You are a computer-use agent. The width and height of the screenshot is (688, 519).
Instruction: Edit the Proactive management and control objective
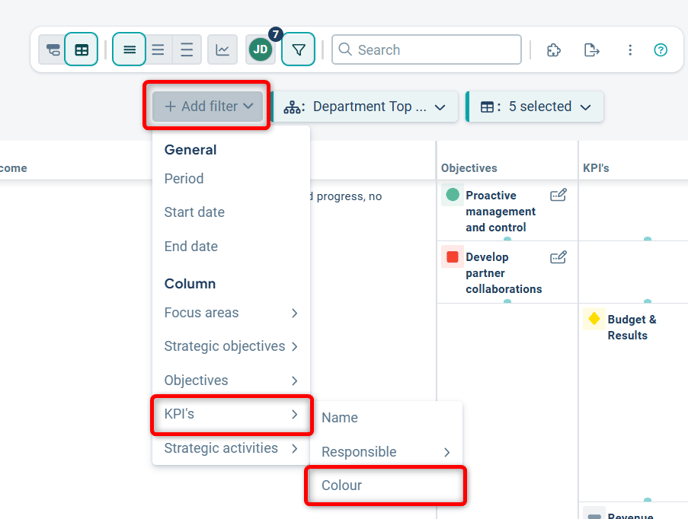tap(558, 195)
